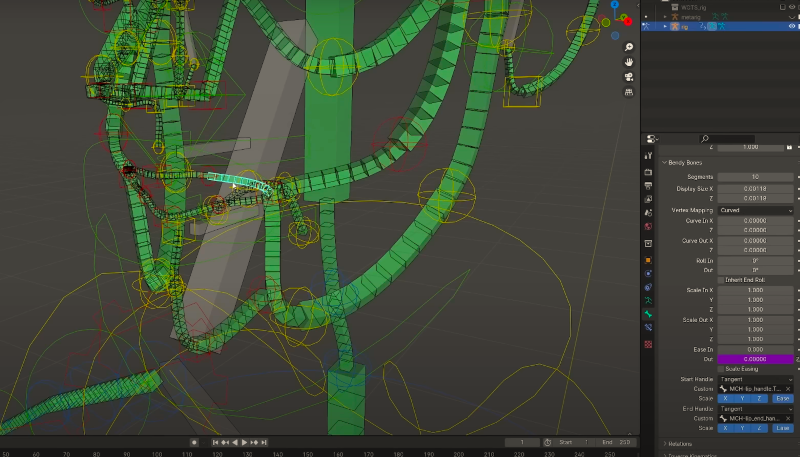The height and width of the screenshot is (457, 800).
Task: Switch perspective/orthographic grid icon
Action: (x=628, y=92)
